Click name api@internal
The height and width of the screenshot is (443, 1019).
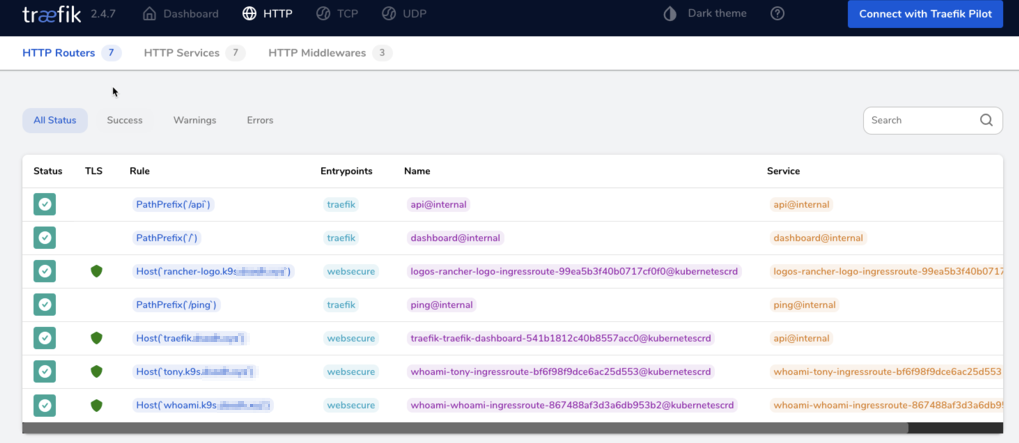point(439,204)
